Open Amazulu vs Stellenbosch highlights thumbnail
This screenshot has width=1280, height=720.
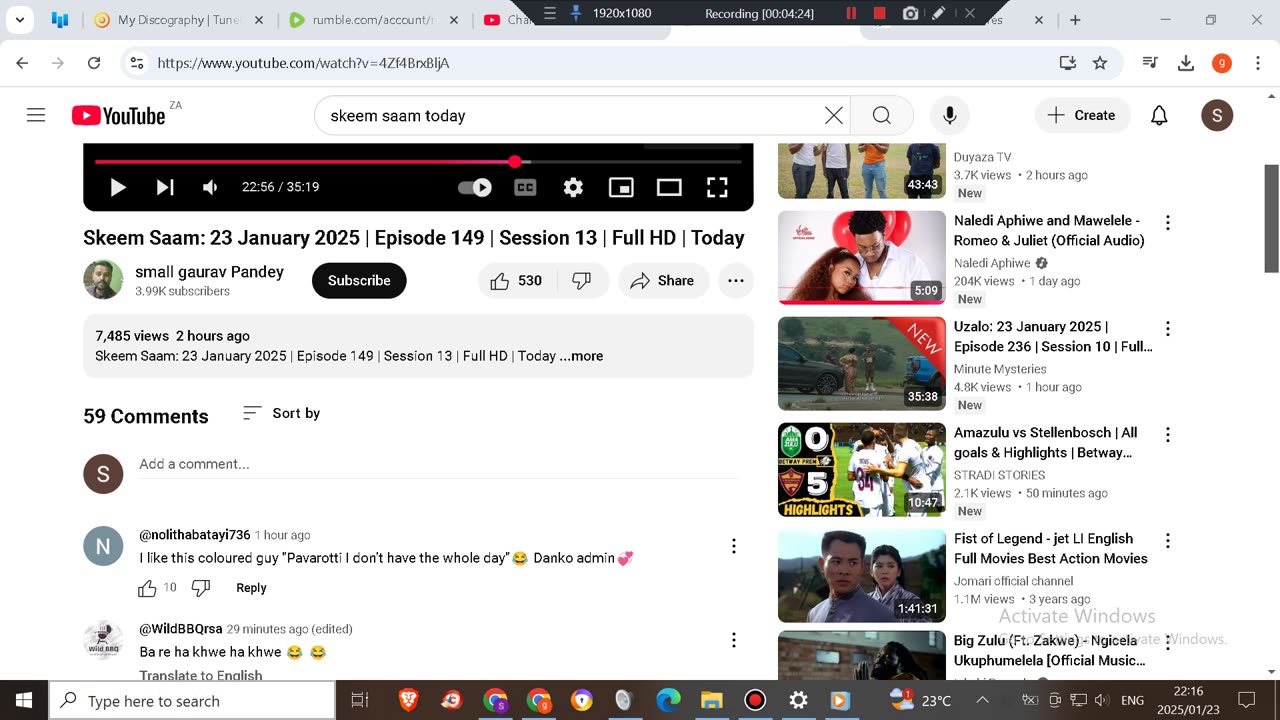(862, 469)
